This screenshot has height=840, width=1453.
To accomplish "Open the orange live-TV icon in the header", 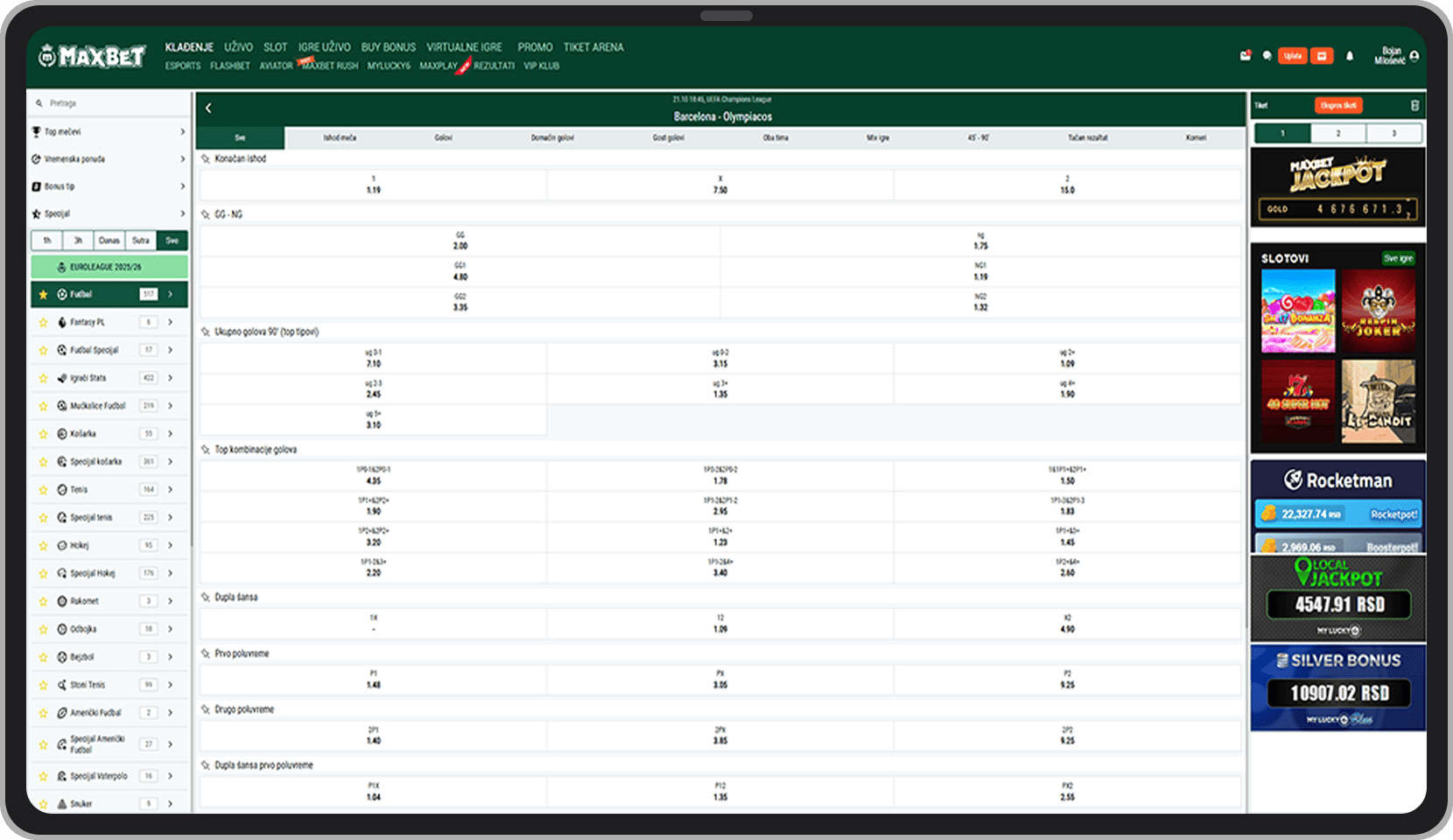I will [x=1321, y=55].
